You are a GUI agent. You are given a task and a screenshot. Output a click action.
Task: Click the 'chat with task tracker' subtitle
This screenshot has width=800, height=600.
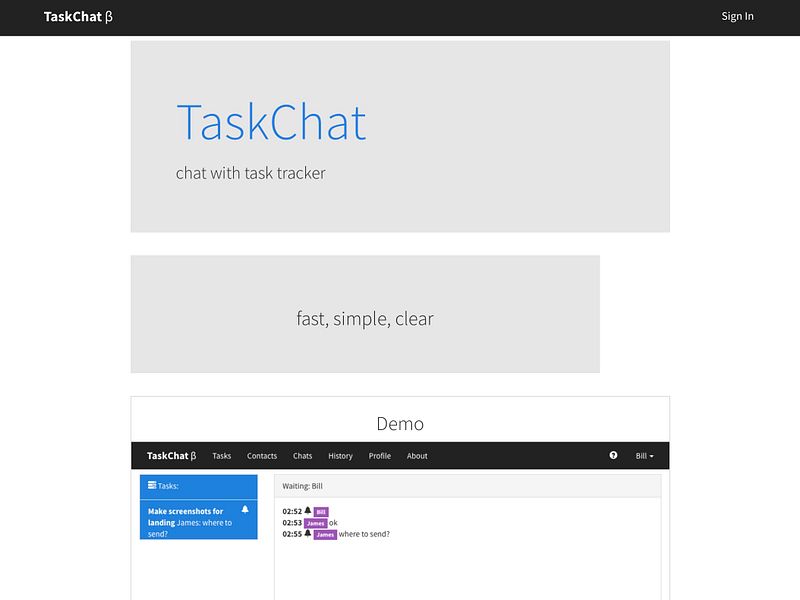coord(251,173)
